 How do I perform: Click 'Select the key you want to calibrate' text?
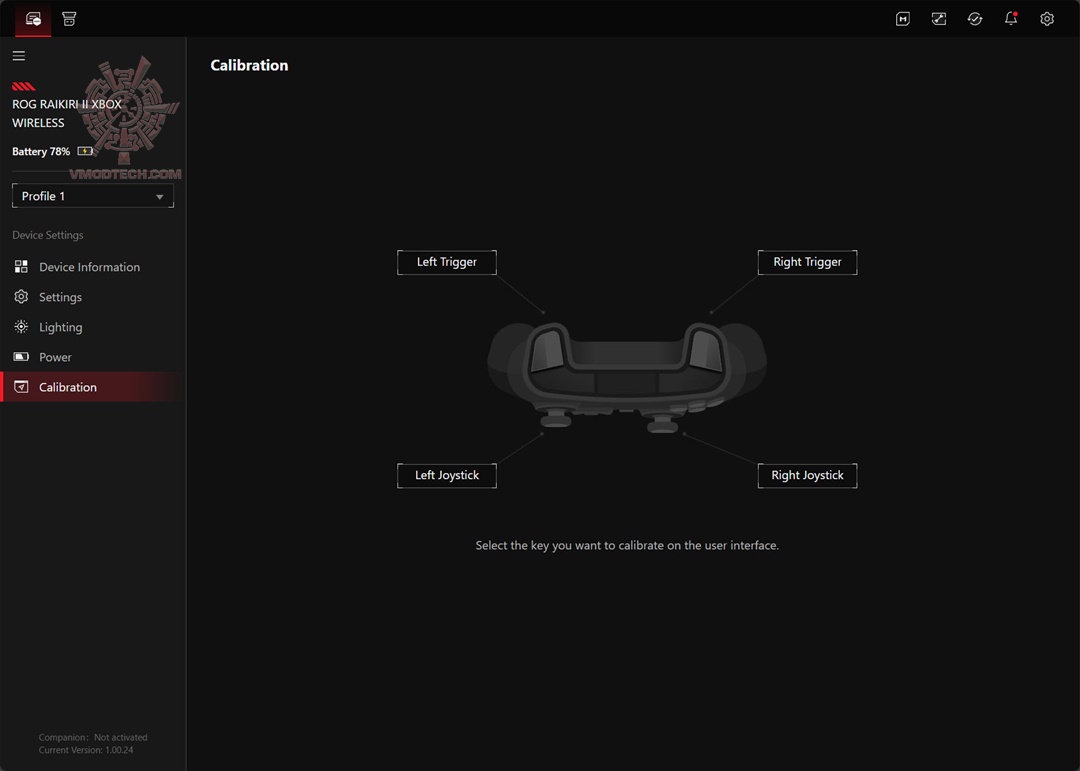coord(627,545)
